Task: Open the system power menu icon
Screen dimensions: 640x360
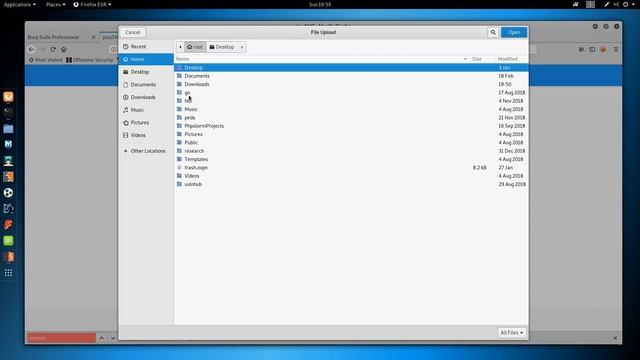Action: pos(625,4)
